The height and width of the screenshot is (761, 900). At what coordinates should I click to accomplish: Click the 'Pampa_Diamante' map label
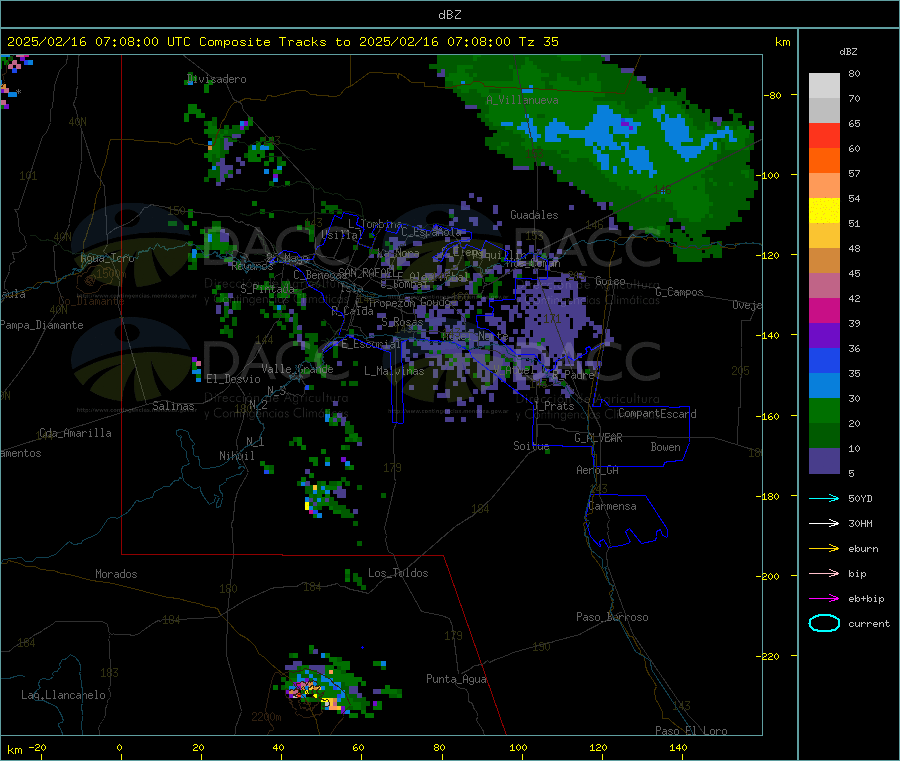(x=42, y=325)
